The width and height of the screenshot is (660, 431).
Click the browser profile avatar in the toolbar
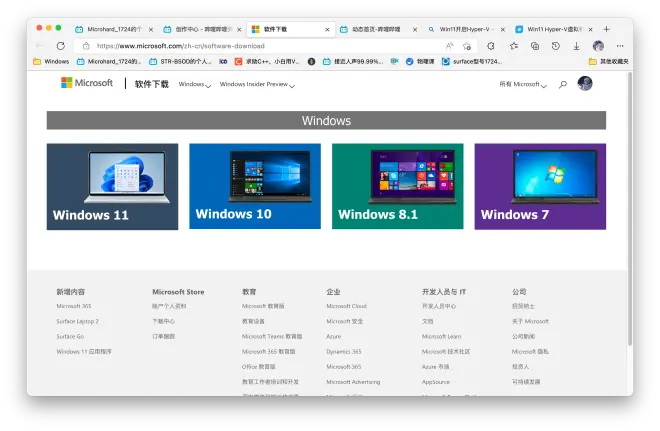pos(598,46)
